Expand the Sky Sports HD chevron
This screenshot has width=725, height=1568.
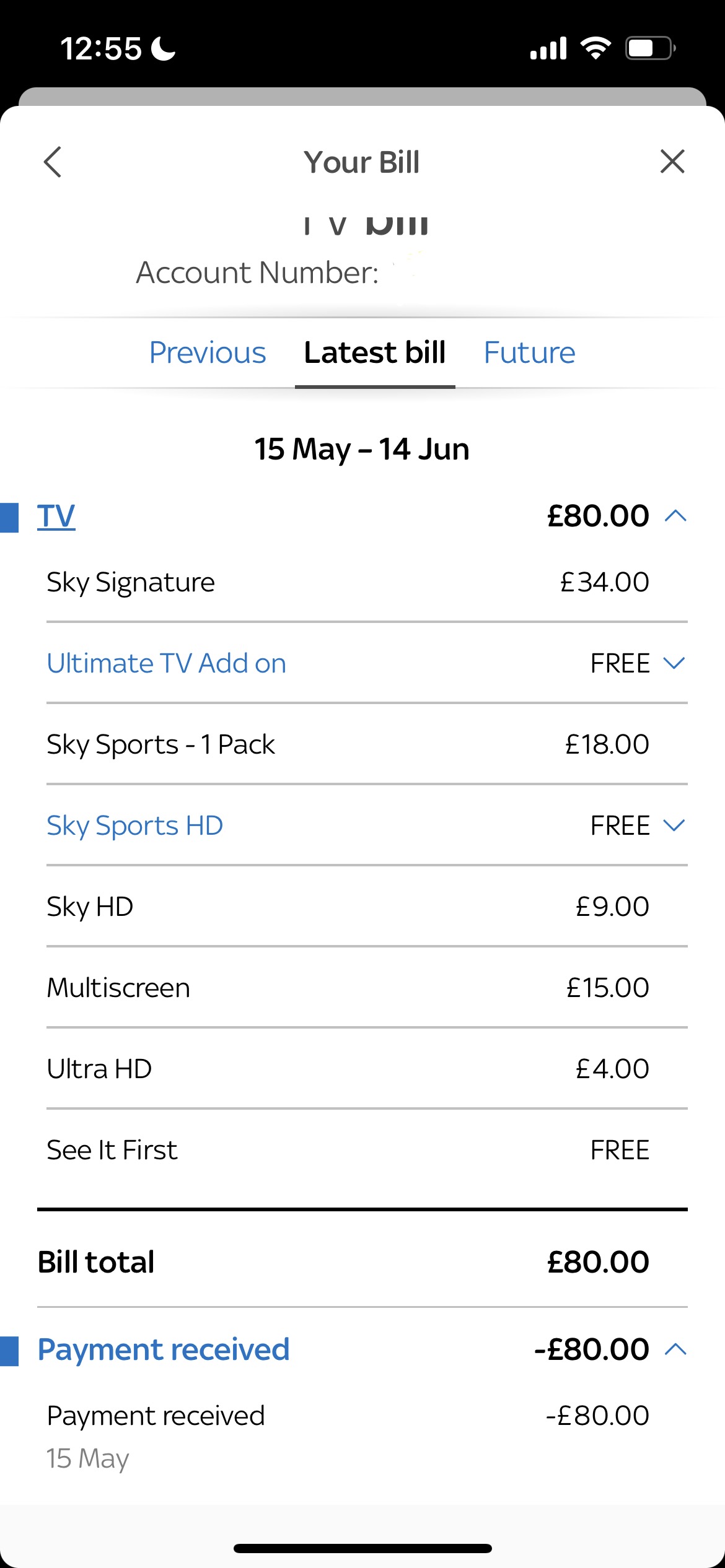pos(674,825)
